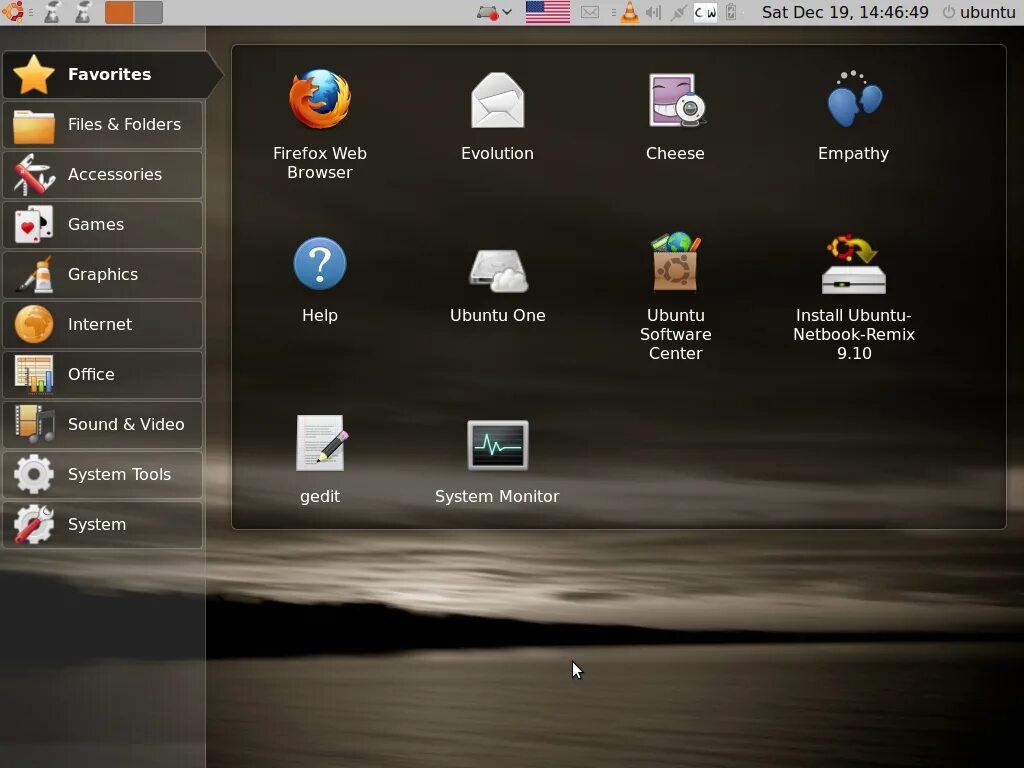Viewport: 1024px width, 768px height.
Task: Launch Ubuntu One
Action: 497,284
